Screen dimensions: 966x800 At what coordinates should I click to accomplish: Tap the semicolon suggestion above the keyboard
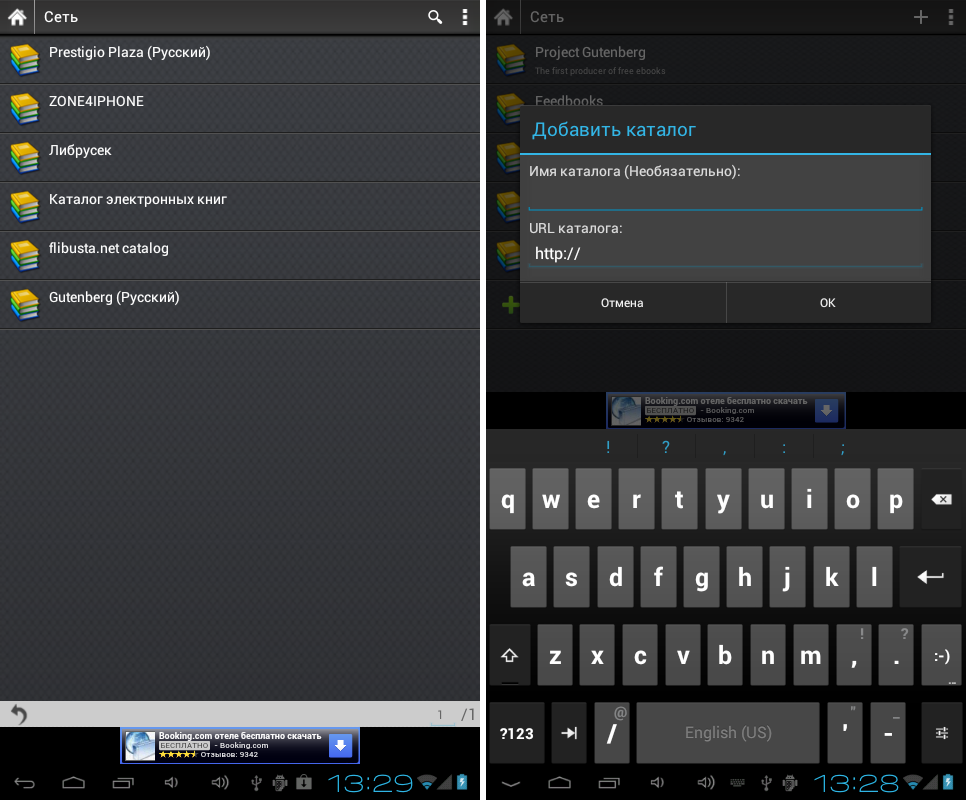843,447
